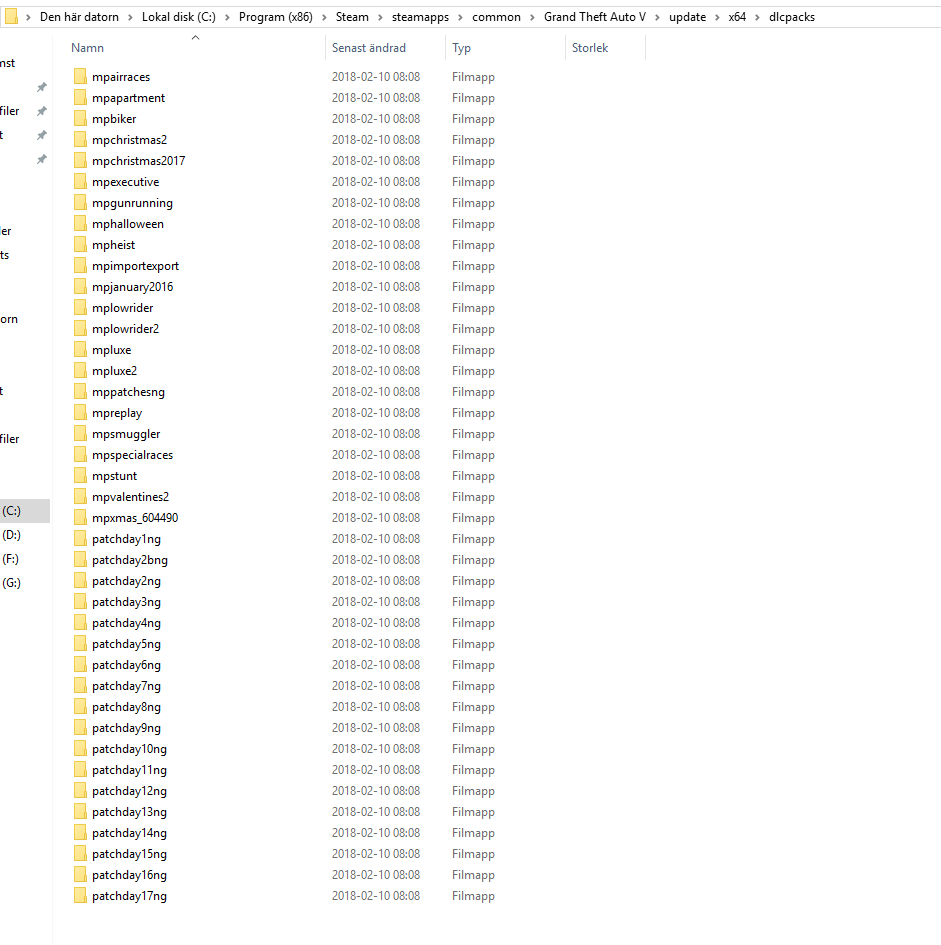The width and height of the screenshot is (941, 945).
Task: Click the mpchristmas2 folder icon
Action: point(80,140)
